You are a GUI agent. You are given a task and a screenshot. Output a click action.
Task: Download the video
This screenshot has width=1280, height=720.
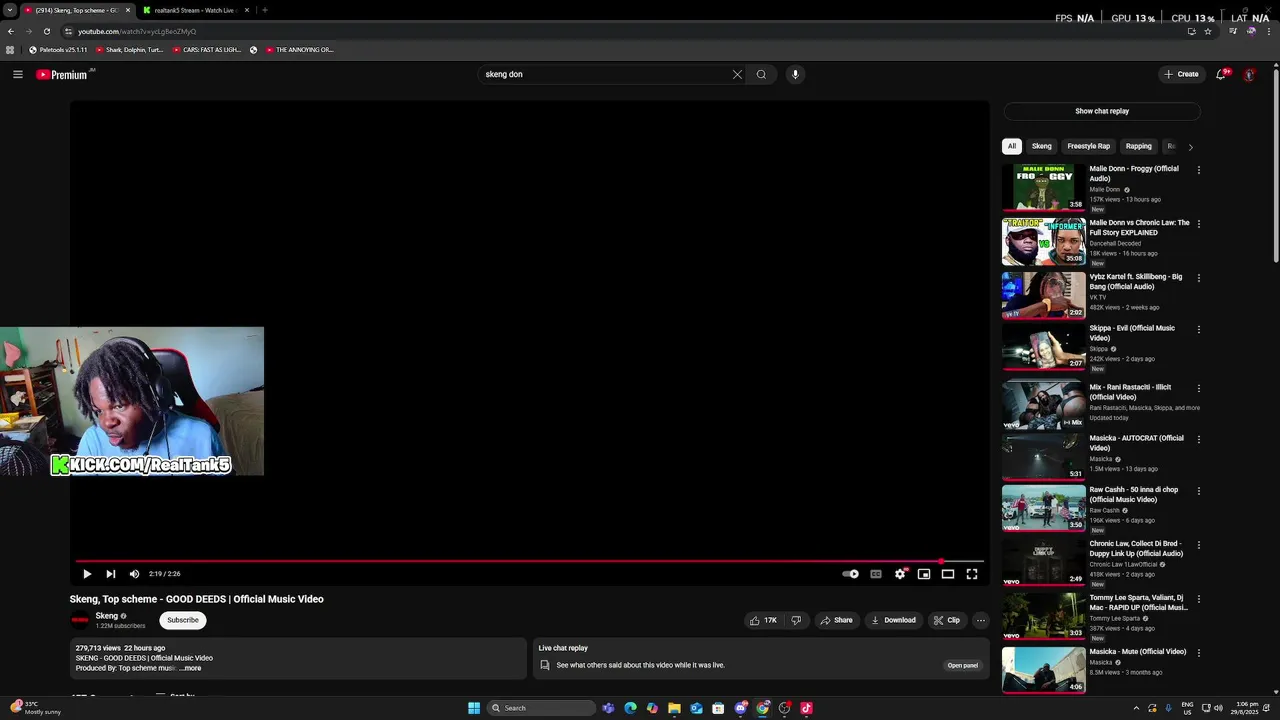[893, 620]
